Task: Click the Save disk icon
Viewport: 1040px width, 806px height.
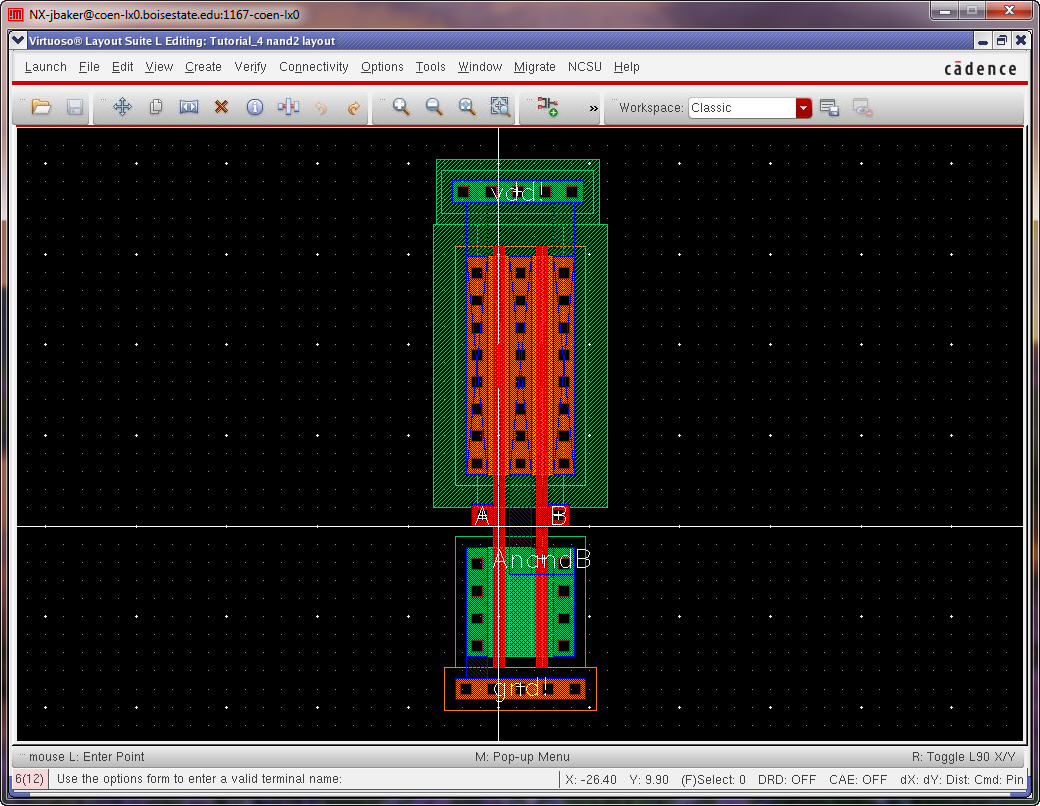Action: [75, 107]
